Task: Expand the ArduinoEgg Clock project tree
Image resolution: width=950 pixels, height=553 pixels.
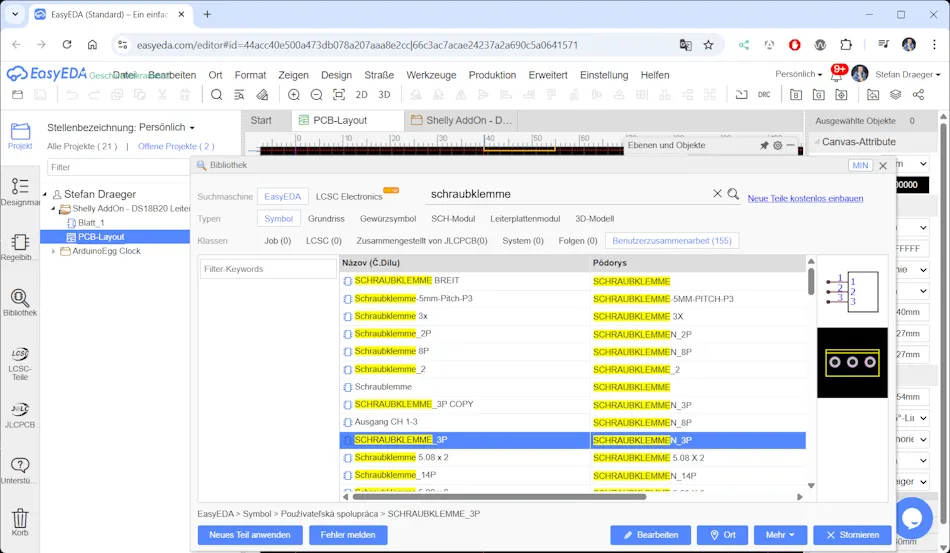Action: tap(54, 251)
